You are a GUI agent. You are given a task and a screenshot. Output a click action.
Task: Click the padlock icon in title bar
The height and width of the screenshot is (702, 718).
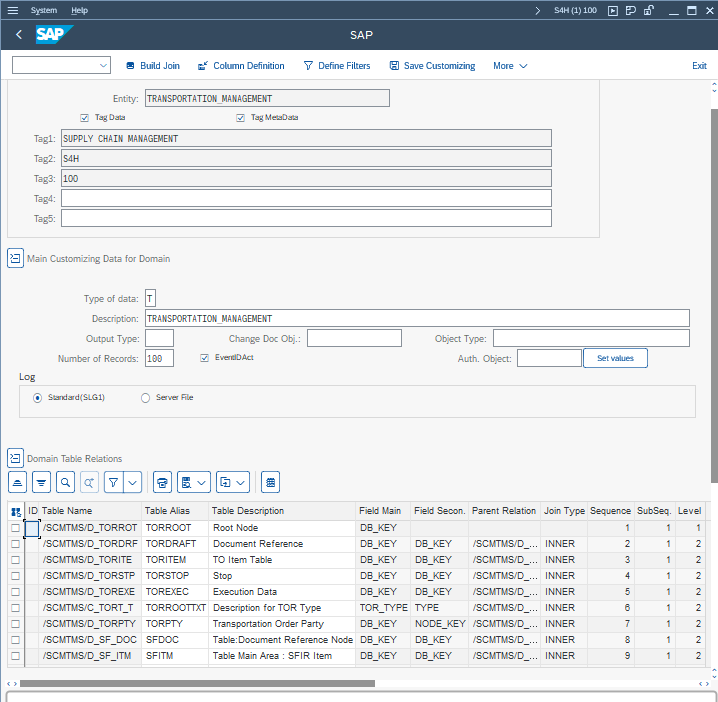coord(649,10)
